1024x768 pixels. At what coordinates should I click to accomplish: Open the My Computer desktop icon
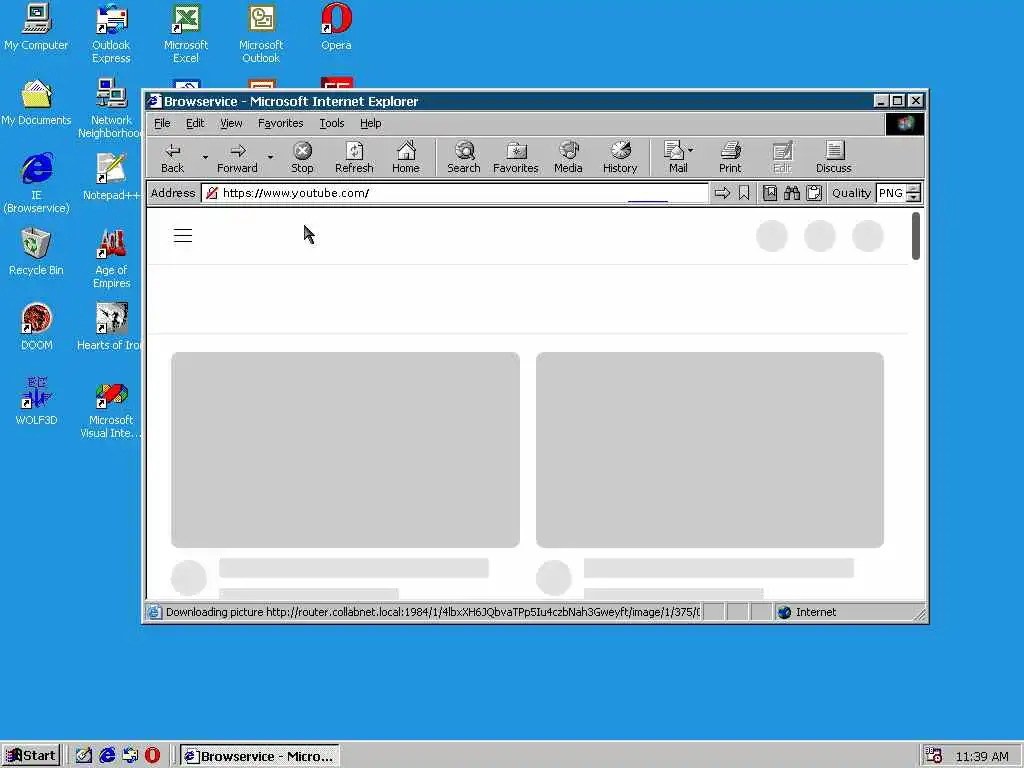coord(36,27)
